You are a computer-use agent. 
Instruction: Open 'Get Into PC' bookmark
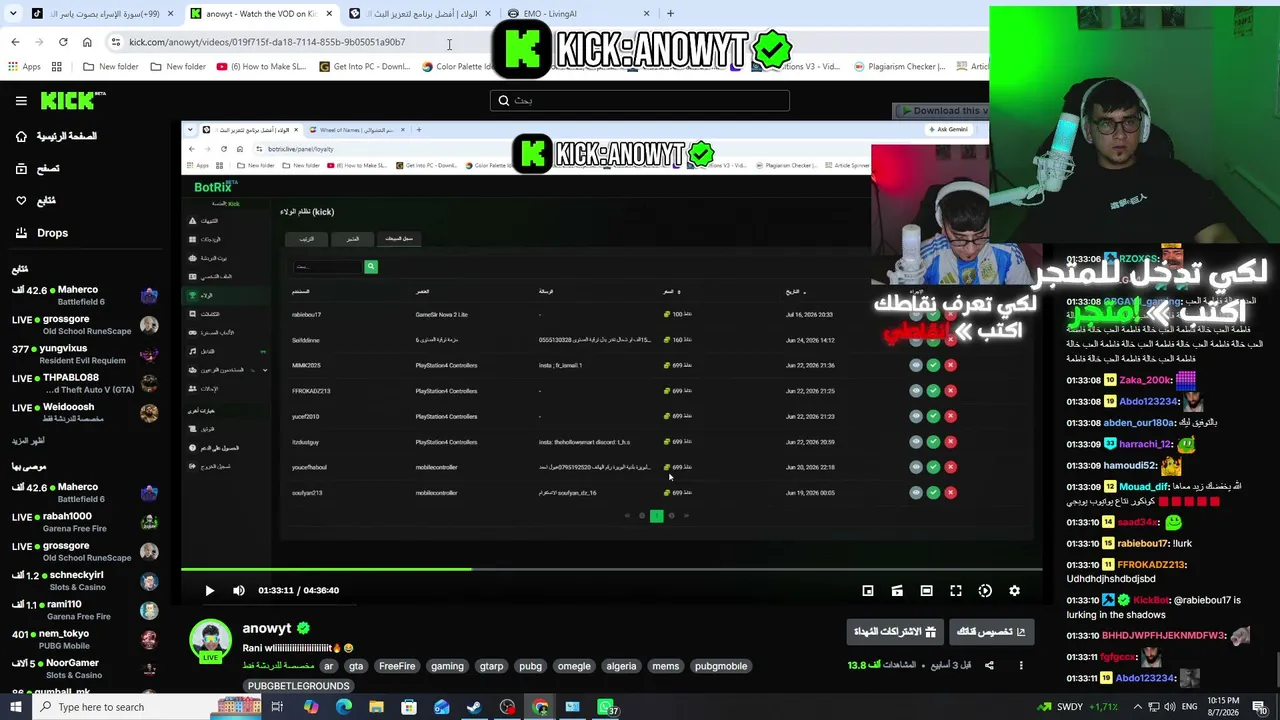click(365, 67)
